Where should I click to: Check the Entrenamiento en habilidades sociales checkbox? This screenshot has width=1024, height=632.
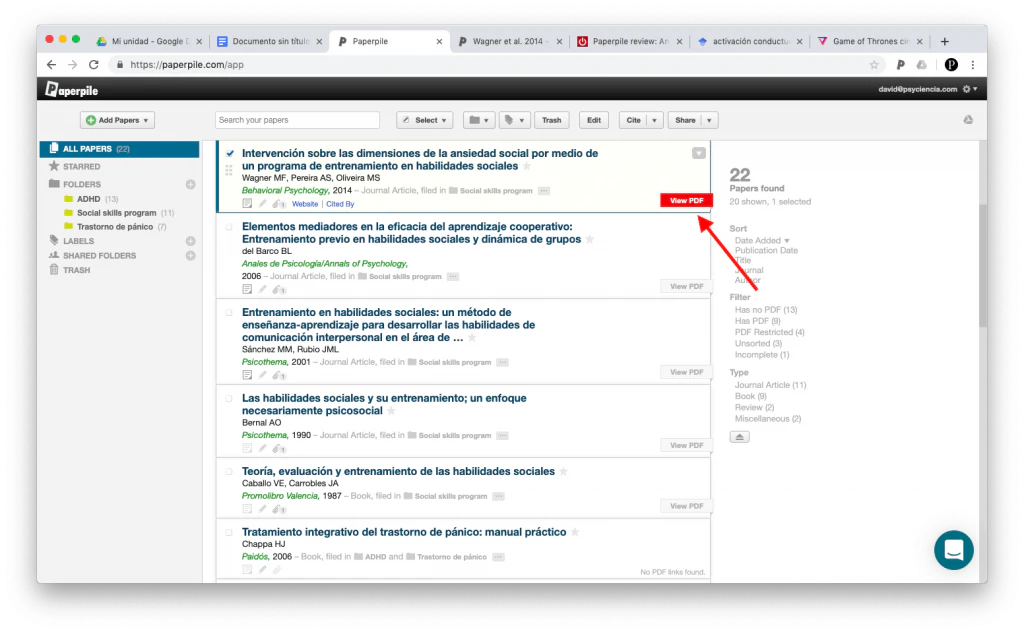pos(229,313)
